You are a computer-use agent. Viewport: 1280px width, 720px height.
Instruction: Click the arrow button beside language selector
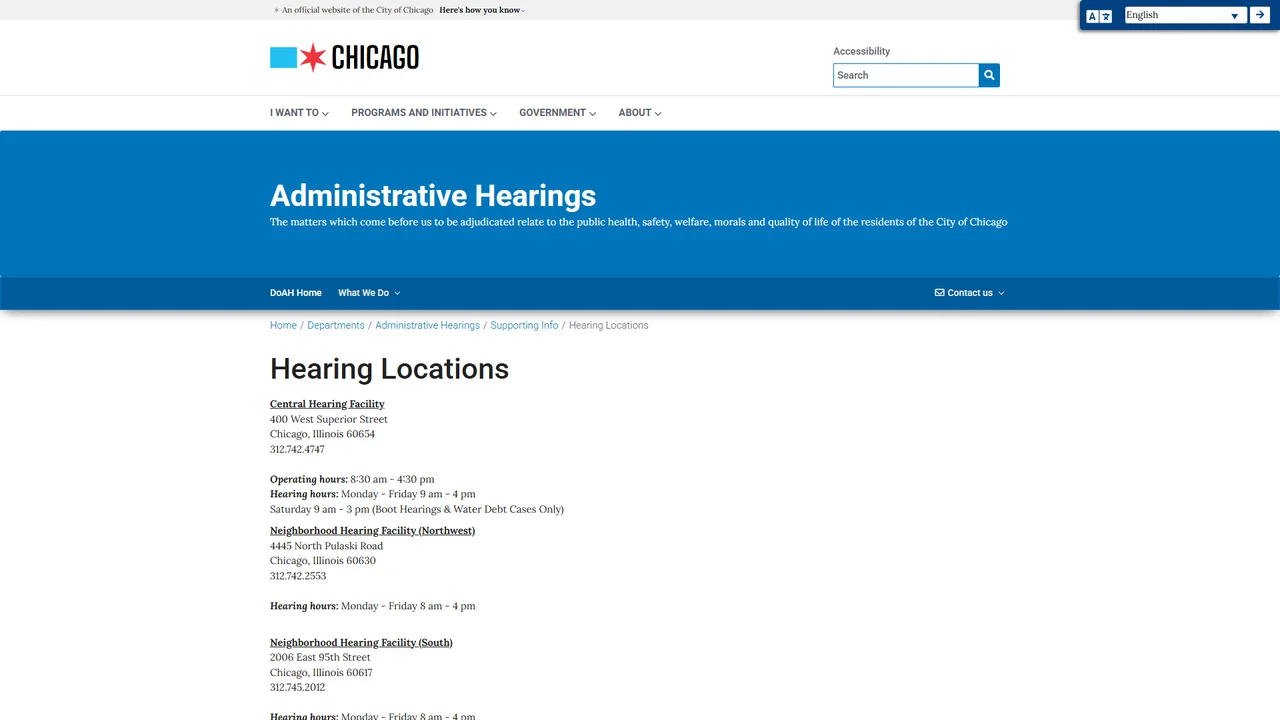coord(1260,15)
